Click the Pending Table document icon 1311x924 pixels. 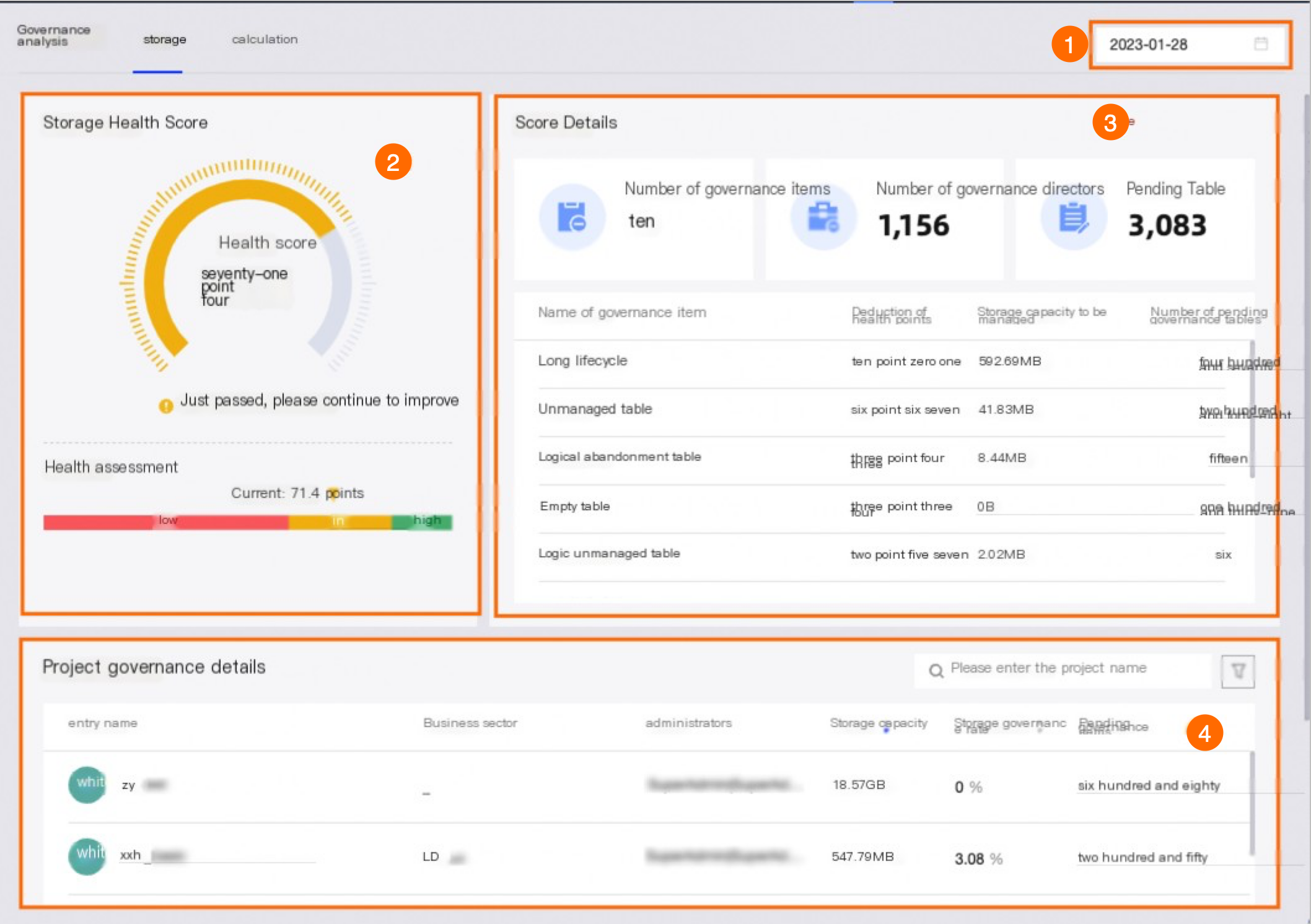click(1074, 217)
